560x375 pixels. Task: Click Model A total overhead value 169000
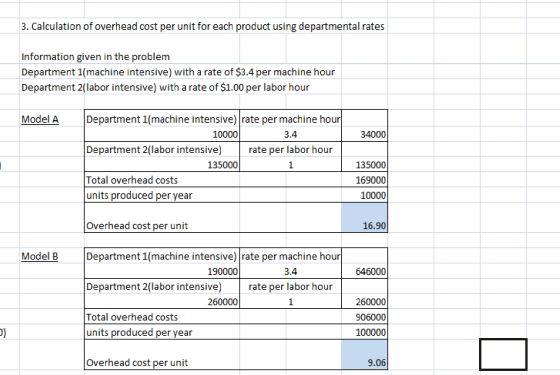point(364,180)
